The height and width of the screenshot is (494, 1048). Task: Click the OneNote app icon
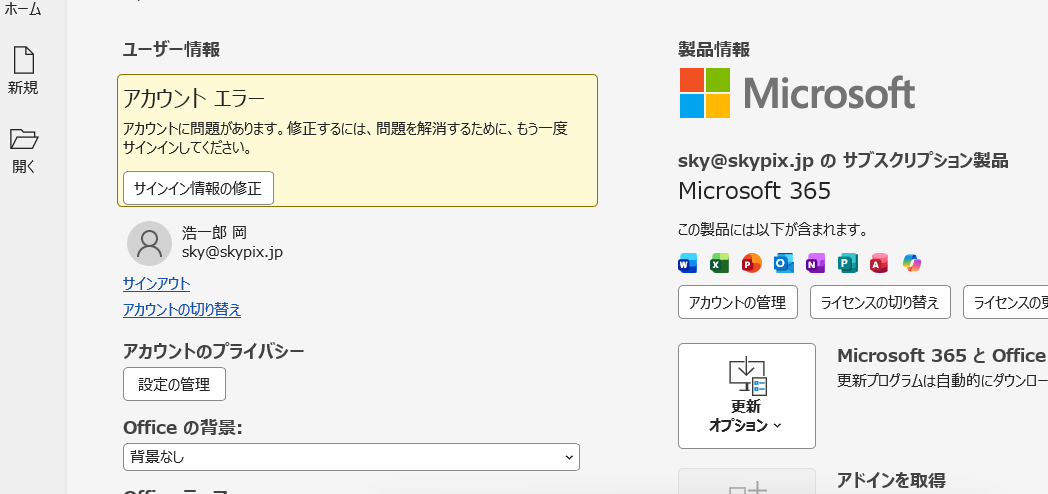click(815, 263)
